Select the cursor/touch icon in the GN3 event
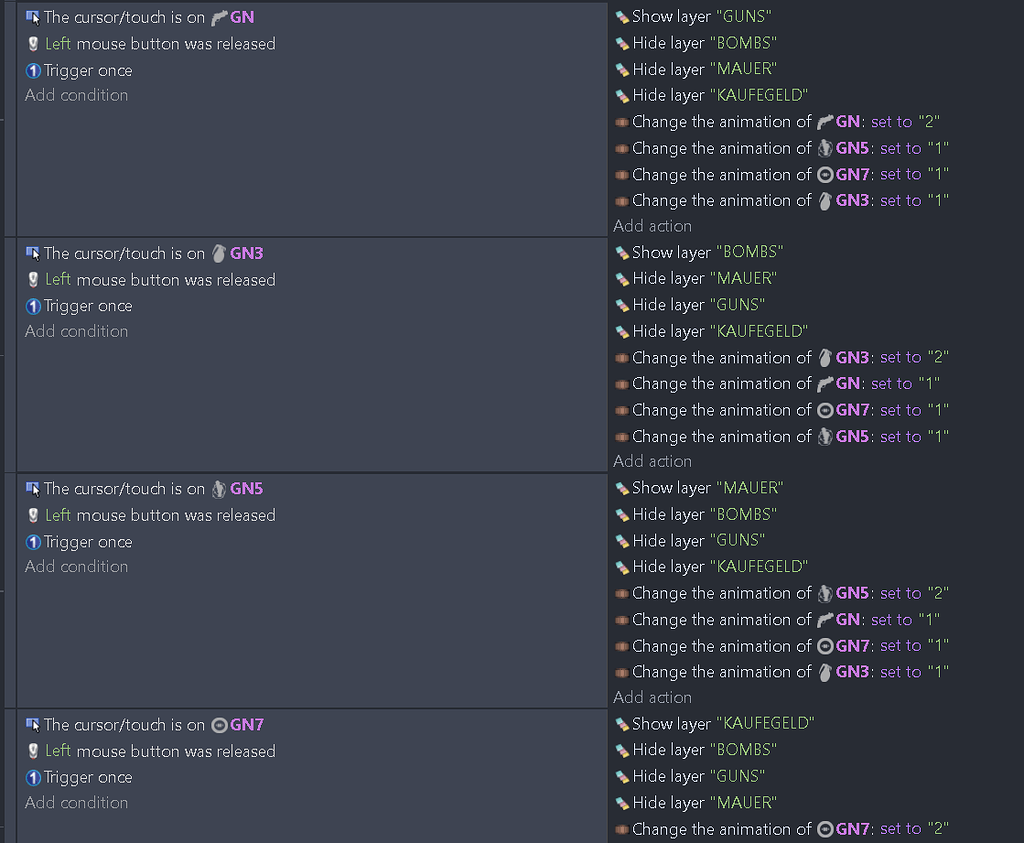 coord(31,253)
